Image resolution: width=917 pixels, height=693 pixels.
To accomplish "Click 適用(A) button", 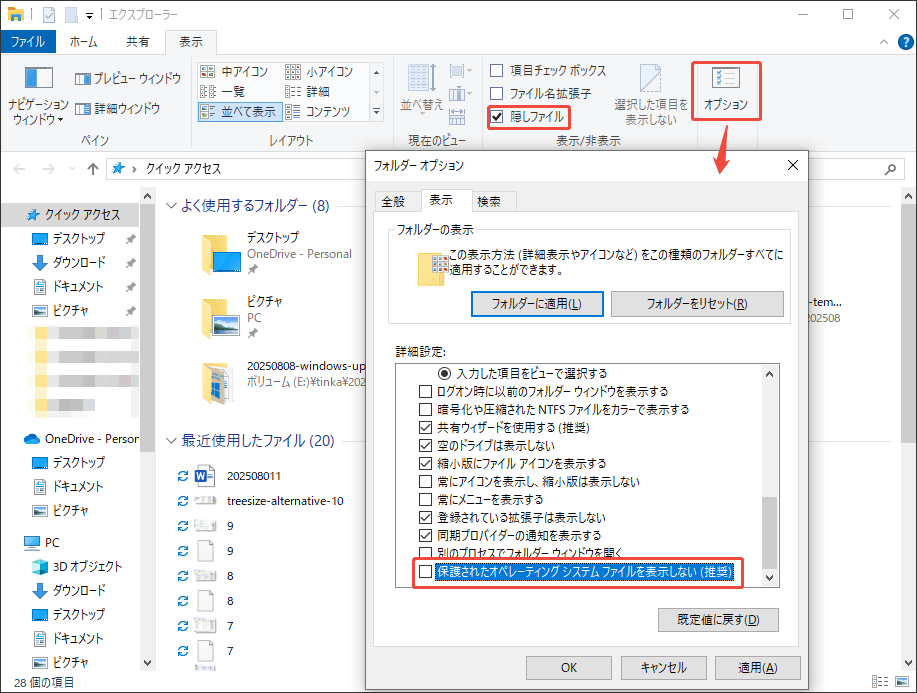I will 758,668.
